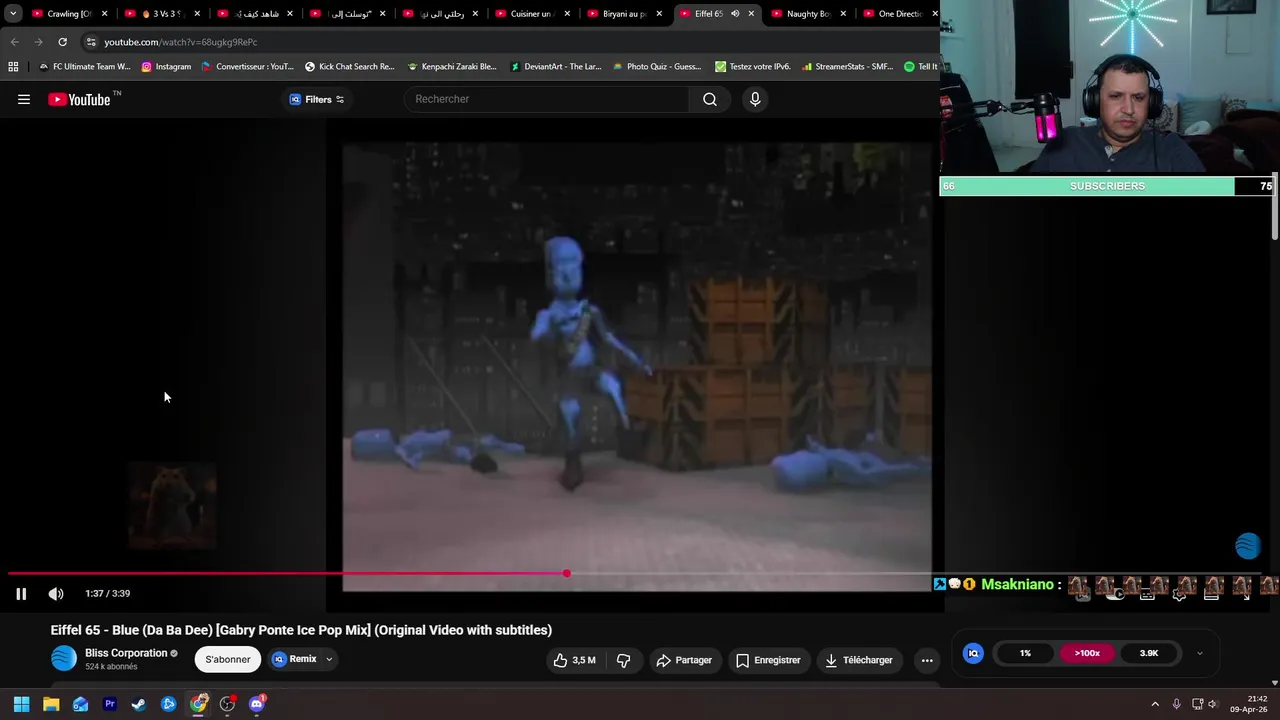The height and width of the screenshot is (720, 1280).
Task: Open Kenpachi Zaraki bookmark
Action: pos(451,67)
